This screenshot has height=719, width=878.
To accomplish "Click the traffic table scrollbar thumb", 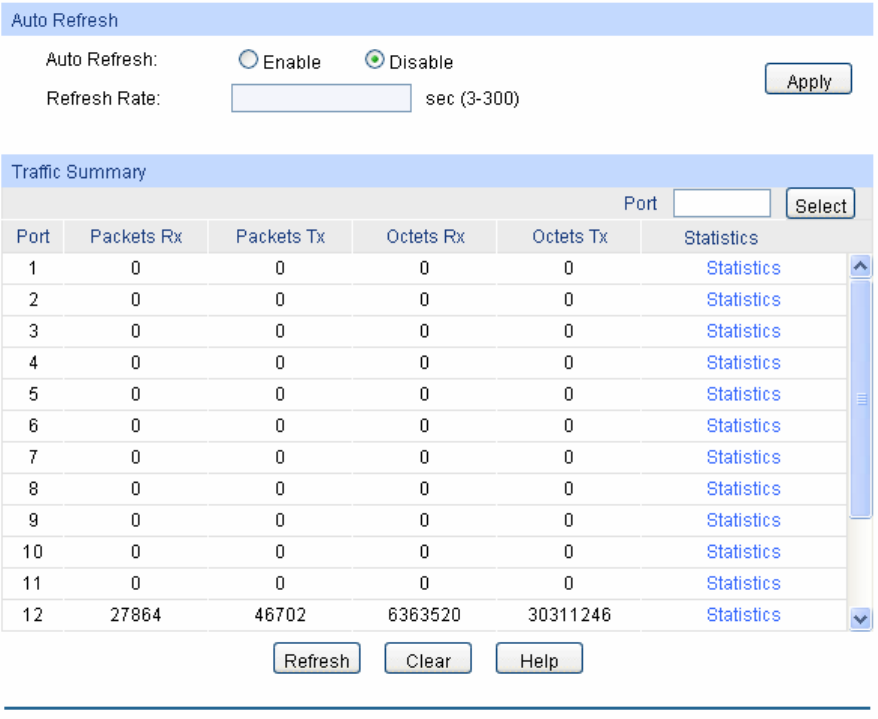I will [x=860, y=398].
